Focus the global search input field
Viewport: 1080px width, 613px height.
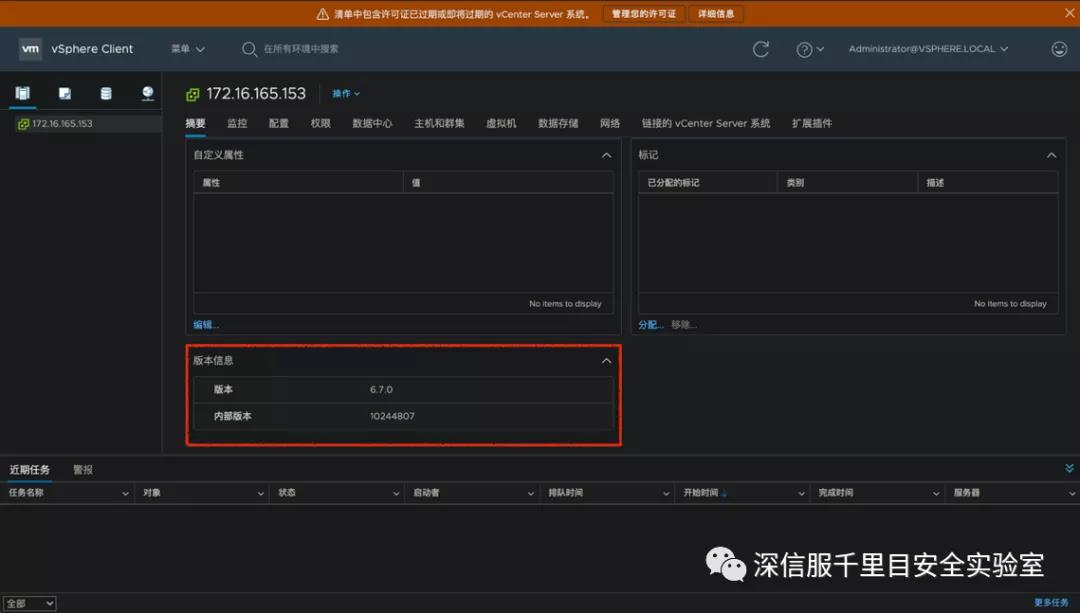(301, 49)
